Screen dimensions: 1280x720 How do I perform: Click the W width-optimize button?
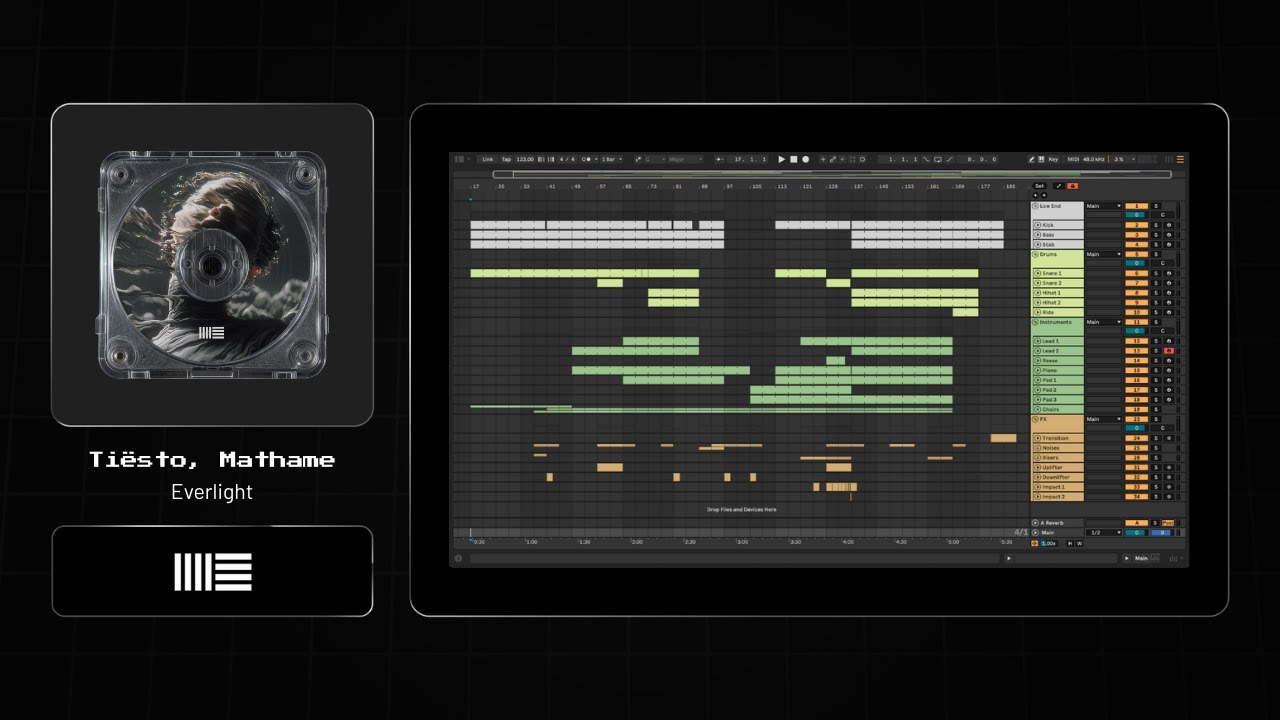click(1079, 543)
